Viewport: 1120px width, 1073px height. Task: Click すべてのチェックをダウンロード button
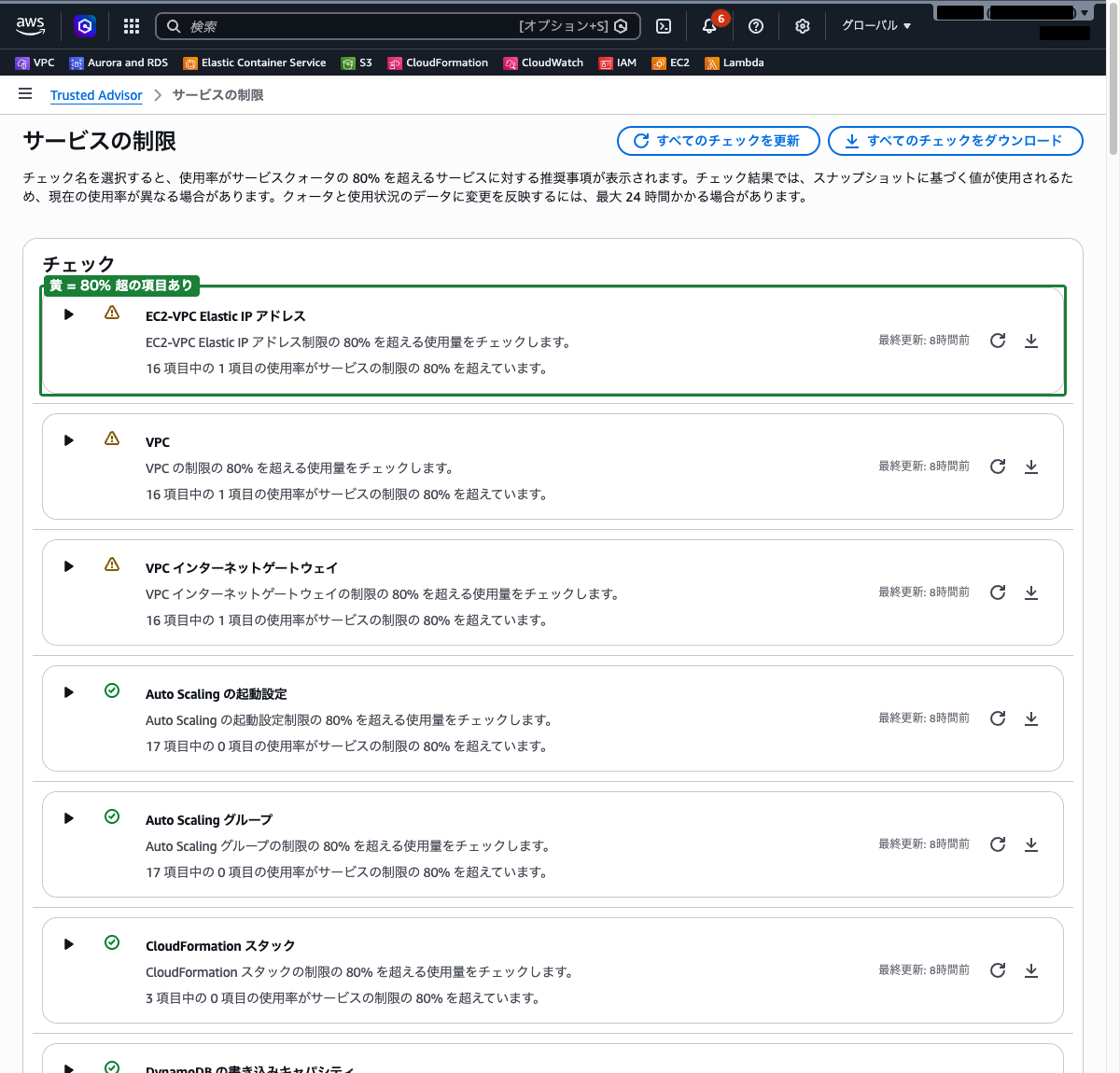pos(956,141)
